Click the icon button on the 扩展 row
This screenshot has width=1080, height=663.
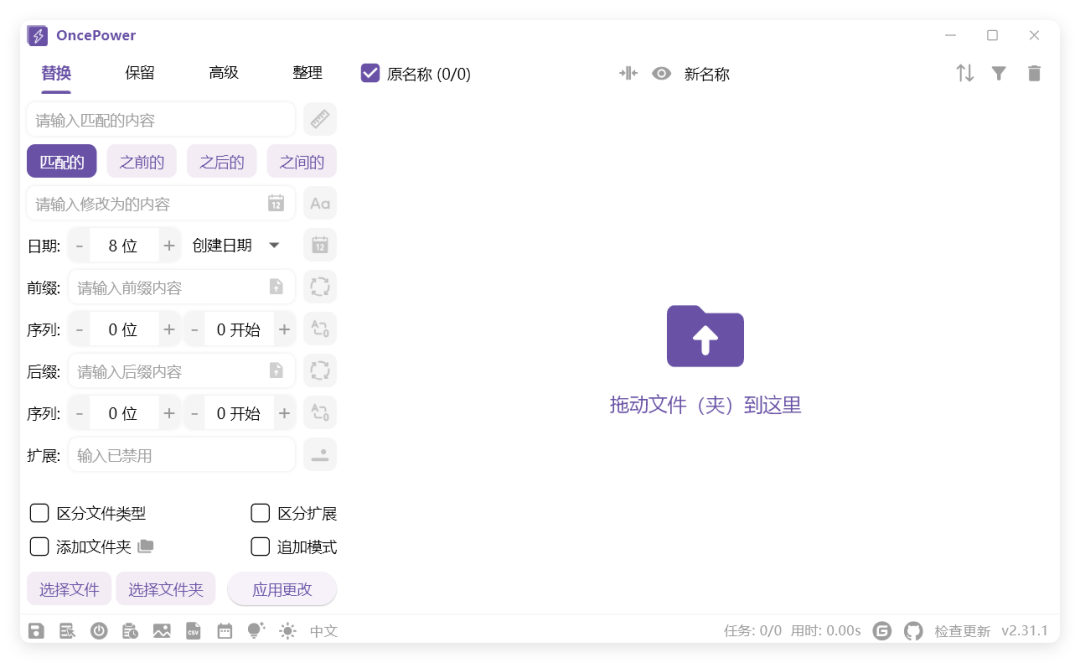(320, 455)
